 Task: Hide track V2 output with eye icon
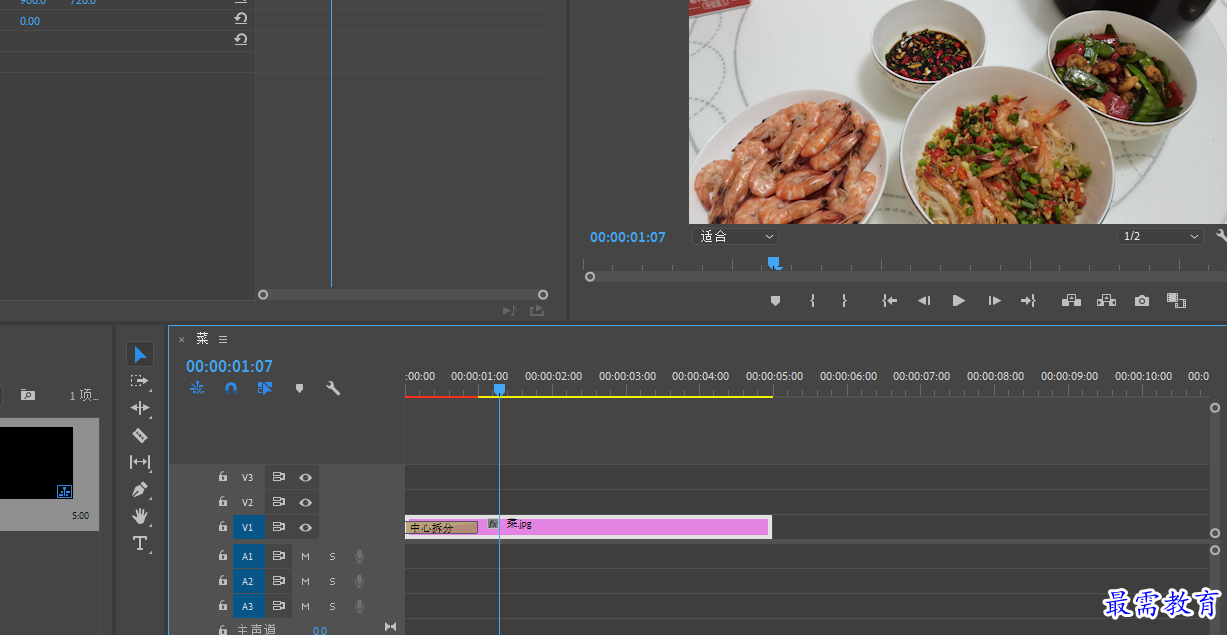[x=306, y=502]
